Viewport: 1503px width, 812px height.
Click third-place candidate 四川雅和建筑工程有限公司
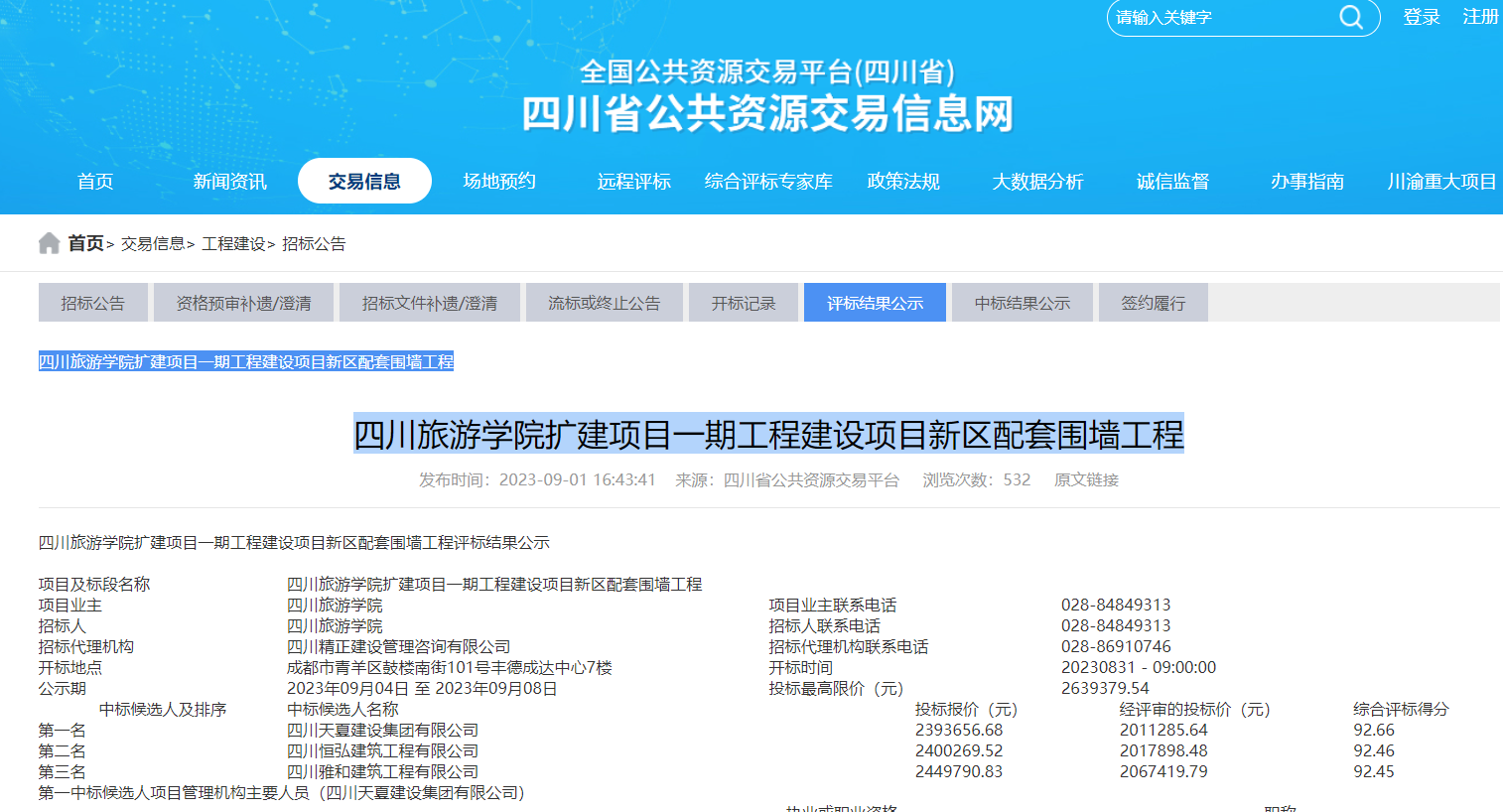pyautogui.click(x=383, y=772)
